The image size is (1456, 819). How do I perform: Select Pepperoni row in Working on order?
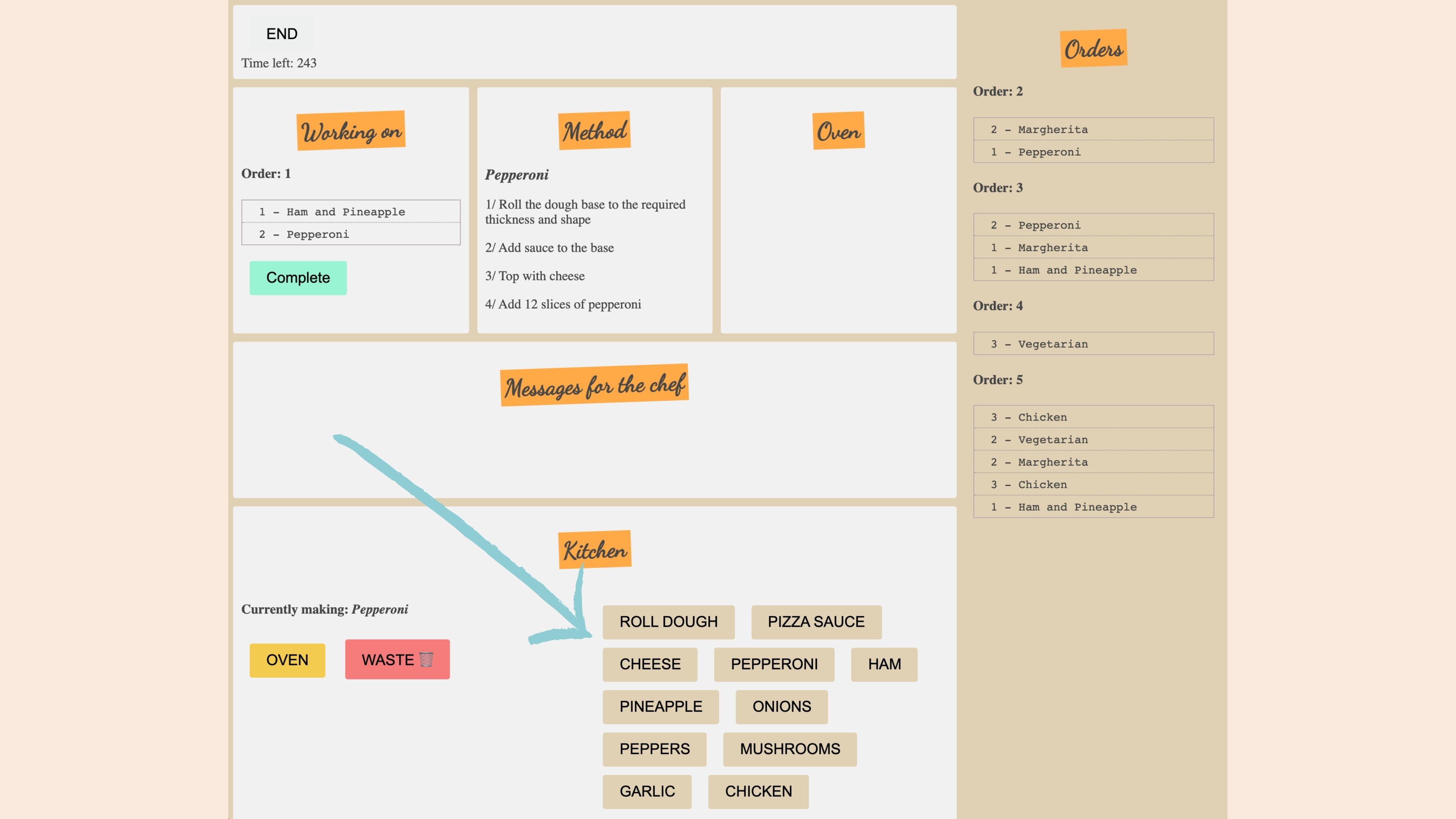tap(350, 235)
